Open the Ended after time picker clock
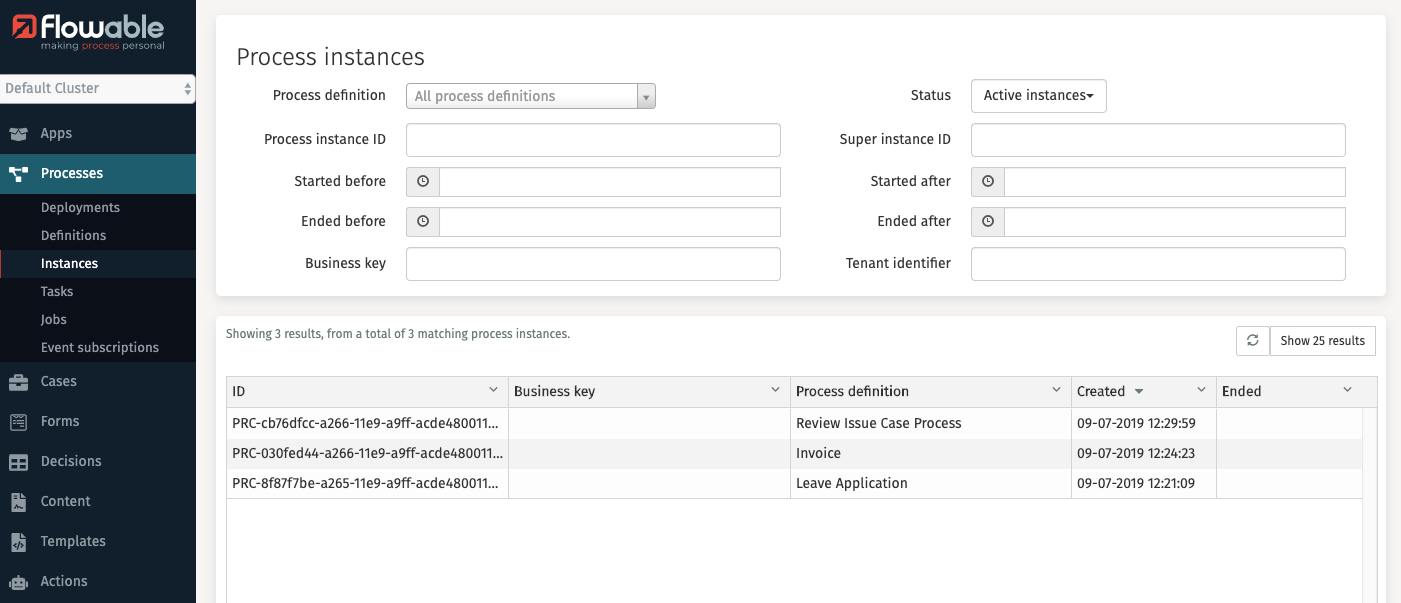Screen dimensions: 1401x603 (x=987, y=221)
